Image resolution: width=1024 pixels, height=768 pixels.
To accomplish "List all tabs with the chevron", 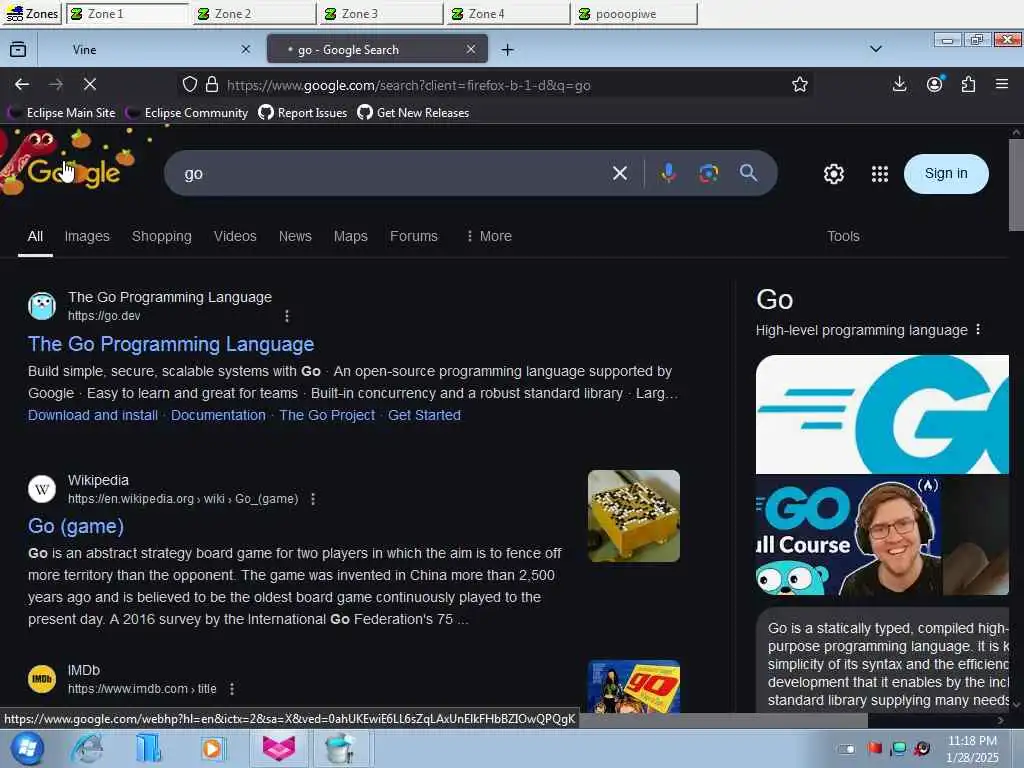I will pos(876,49).
